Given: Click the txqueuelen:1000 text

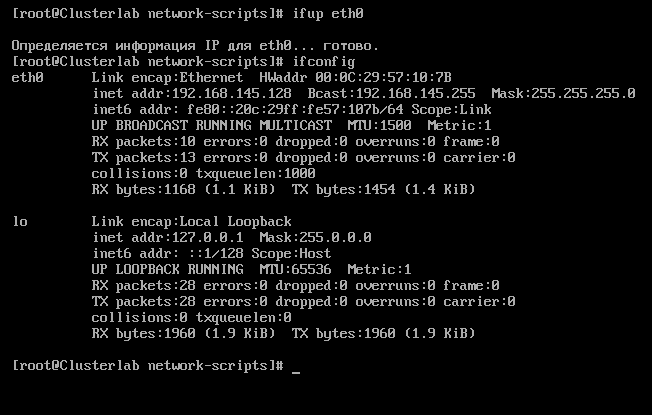Looking at the screenshot, I should click(x=256, y=173).
